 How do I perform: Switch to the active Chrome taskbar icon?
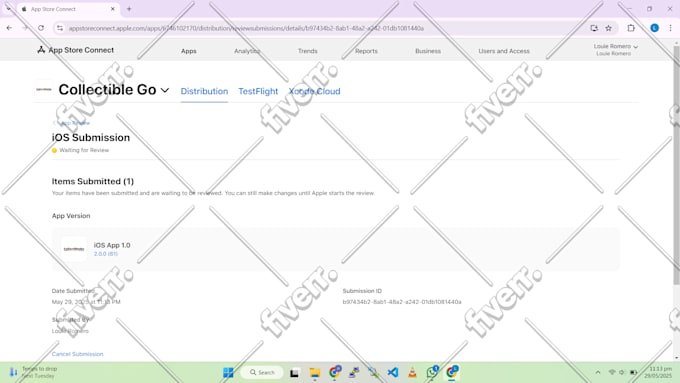click(451, 372)
